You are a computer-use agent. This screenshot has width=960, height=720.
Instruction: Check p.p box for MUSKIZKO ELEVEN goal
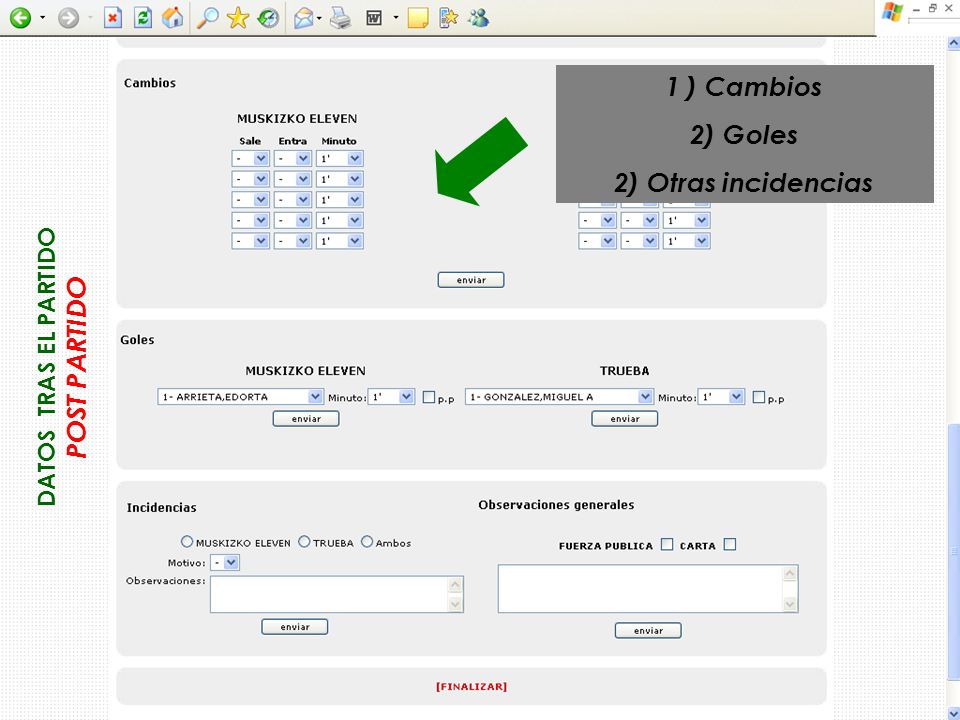429,397
